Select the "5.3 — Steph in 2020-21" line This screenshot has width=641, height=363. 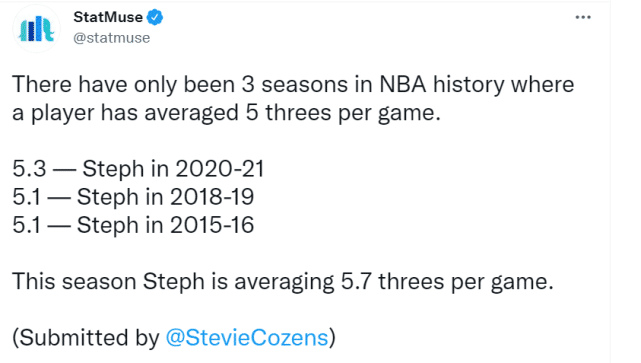[x=138, y=169]
